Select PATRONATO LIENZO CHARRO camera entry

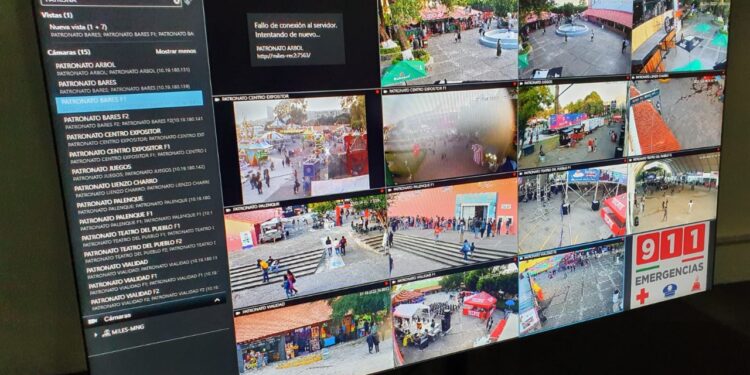[x=143, y=187]
